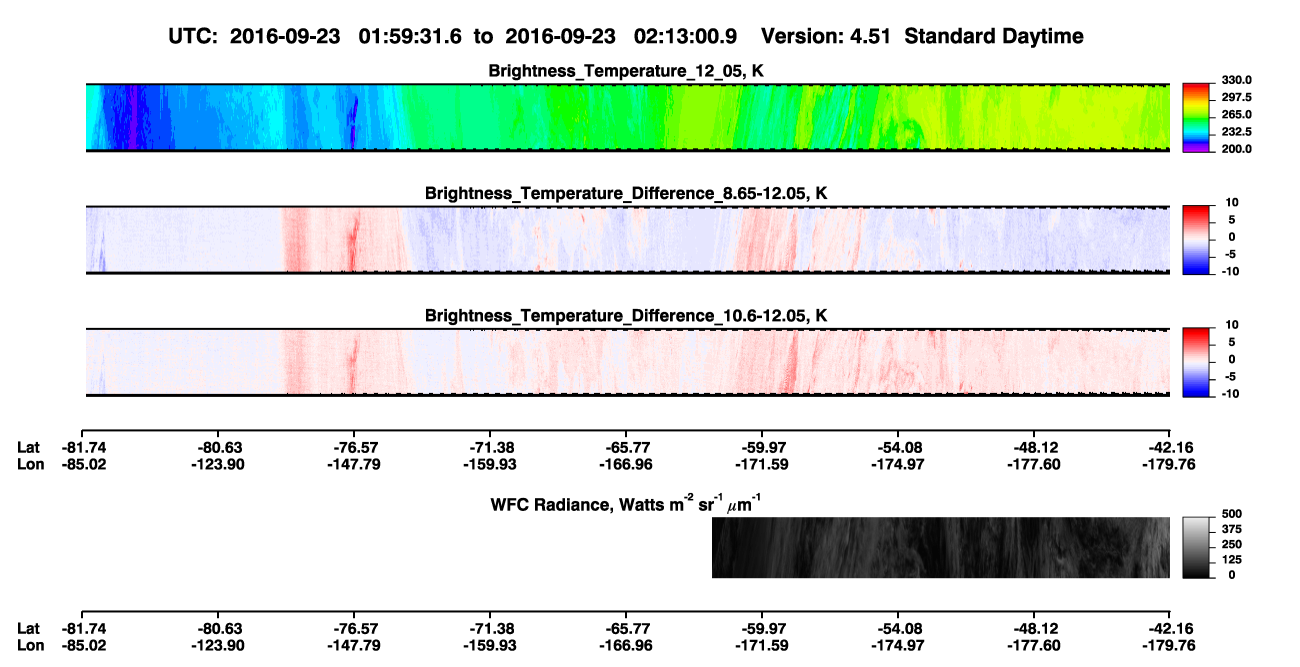Viewport: 1300px width, 667px height.
Task: Click longitude "-174.97" on the axis below WFC Radiance
Action: pyautogui.click(x=897, y=645)
